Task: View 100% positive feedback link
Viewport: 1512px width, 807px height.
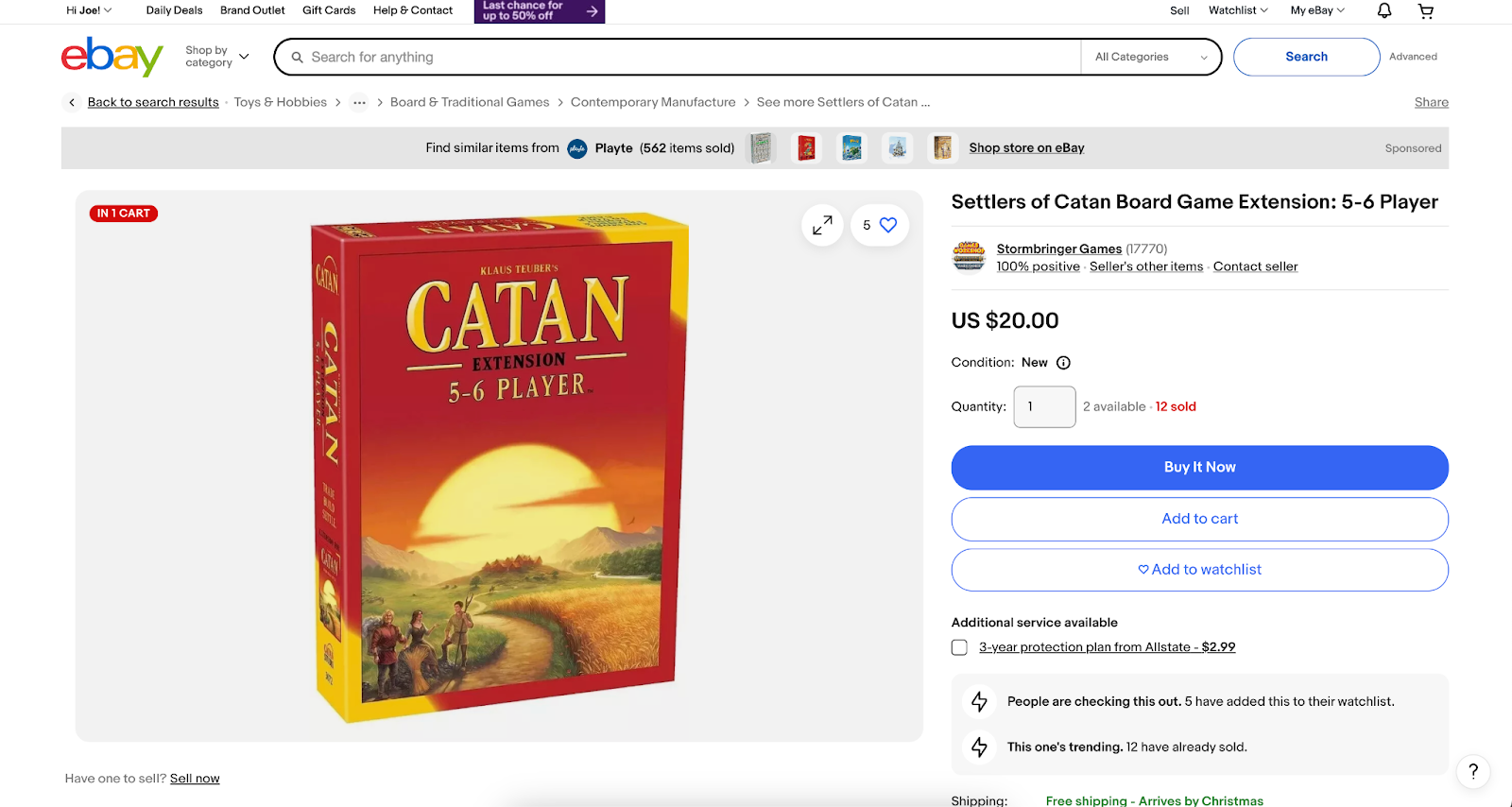Action: pyautogui.click(x=1038, y=266)
